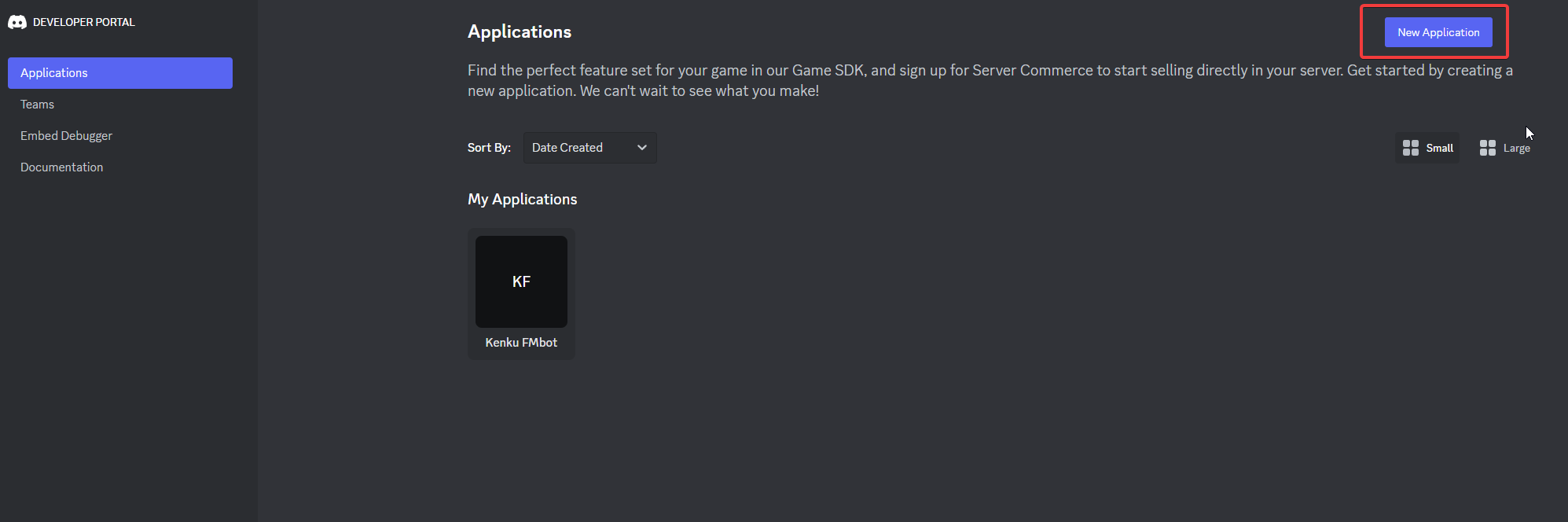Click the Discord logo icon
This screenshot has height=522, width=1568.
tap(17, 22)
